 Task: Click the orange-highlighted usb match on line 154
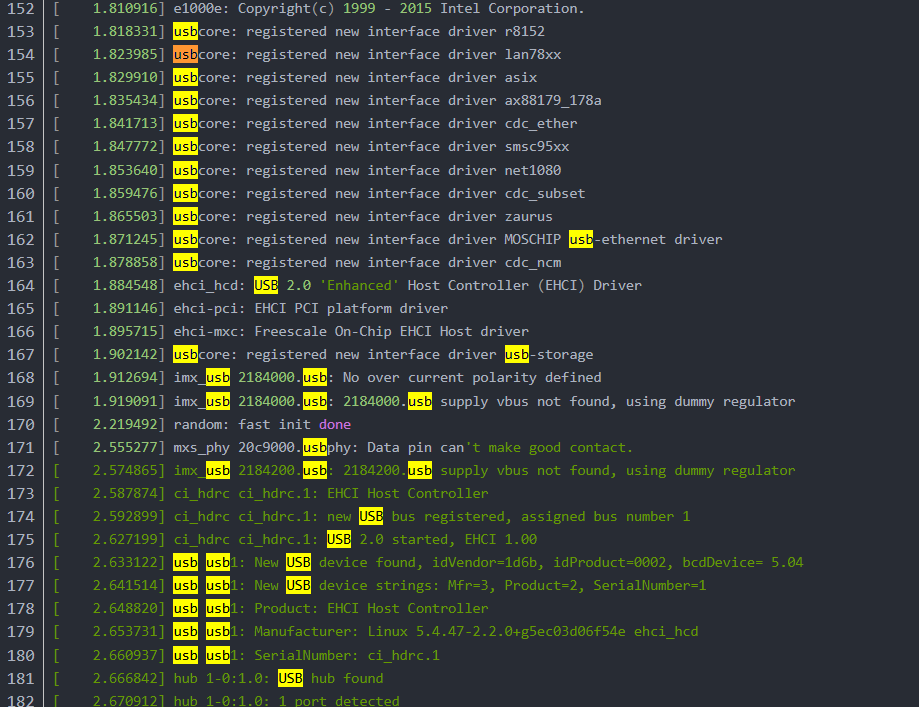tap(185, 55)
